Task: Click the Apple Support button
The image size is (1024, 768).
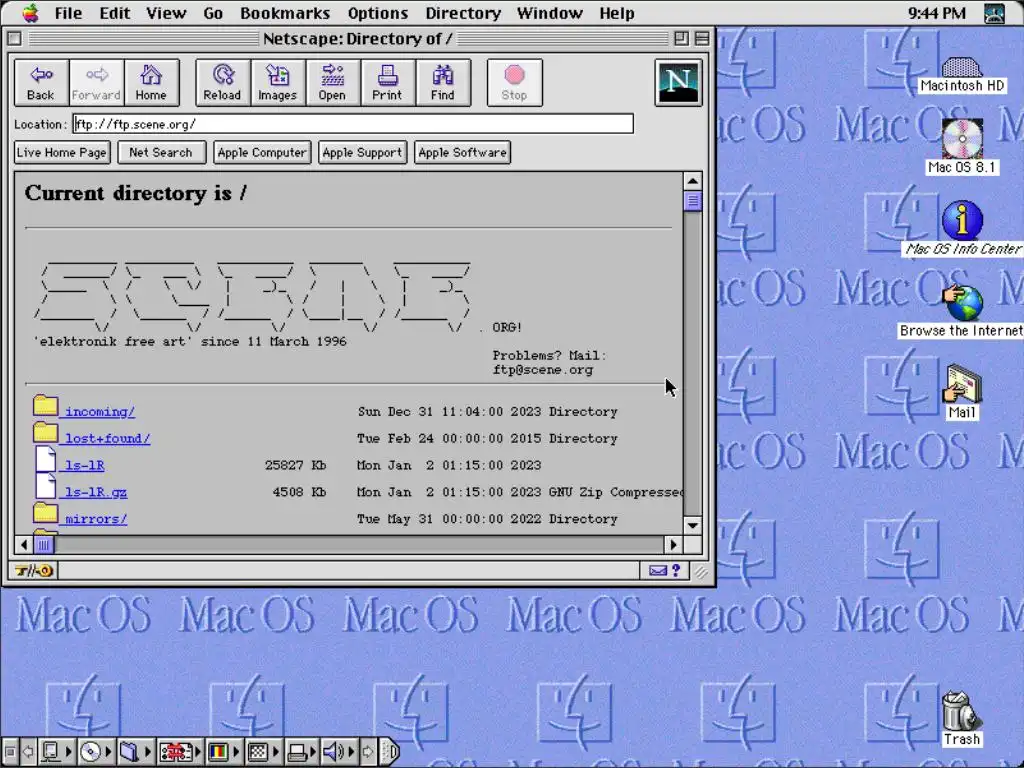Action: pyautogui.click(x=362, y=153)
